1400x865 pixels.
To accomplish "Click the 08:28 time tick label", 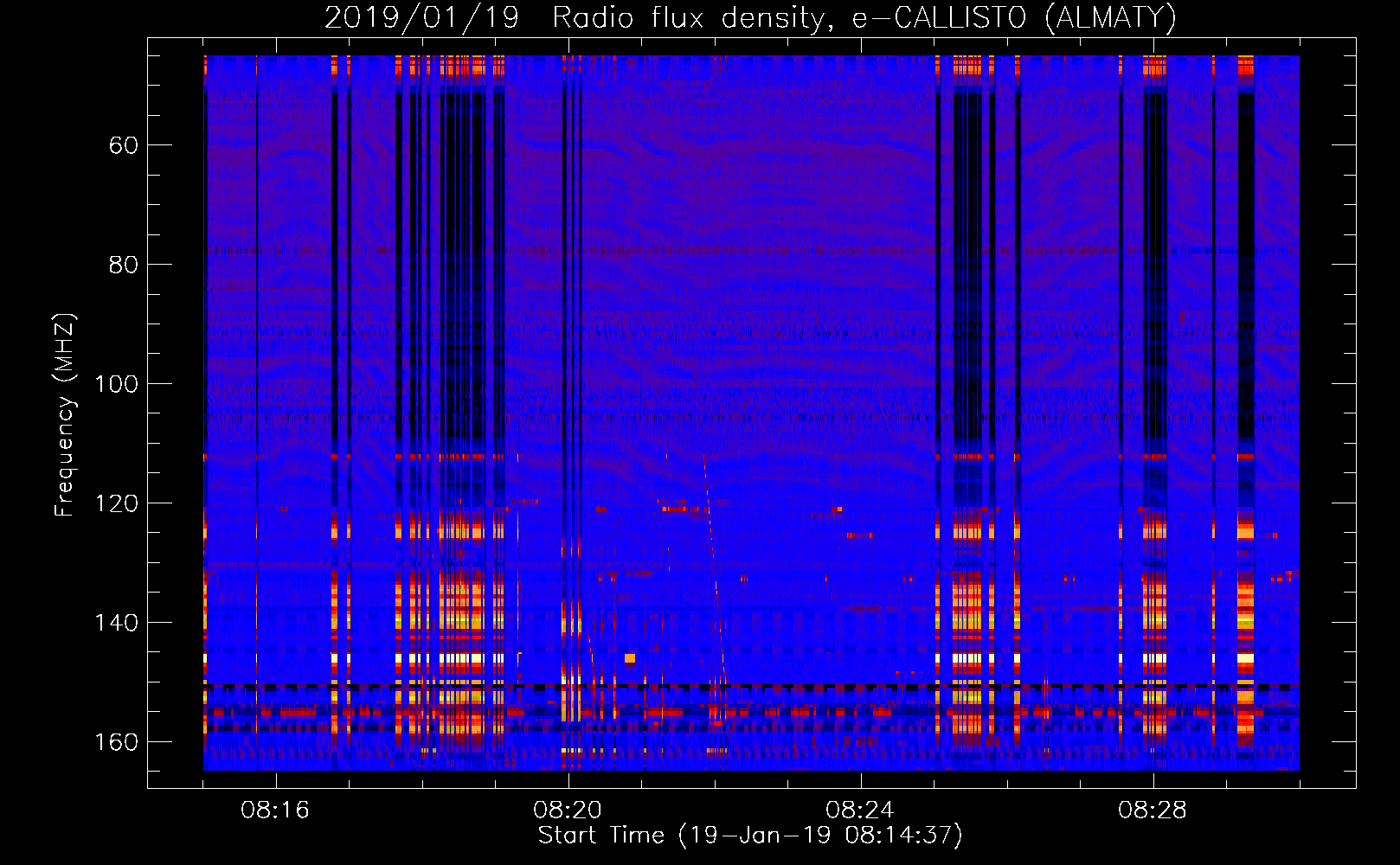I will pos(1153,811).
